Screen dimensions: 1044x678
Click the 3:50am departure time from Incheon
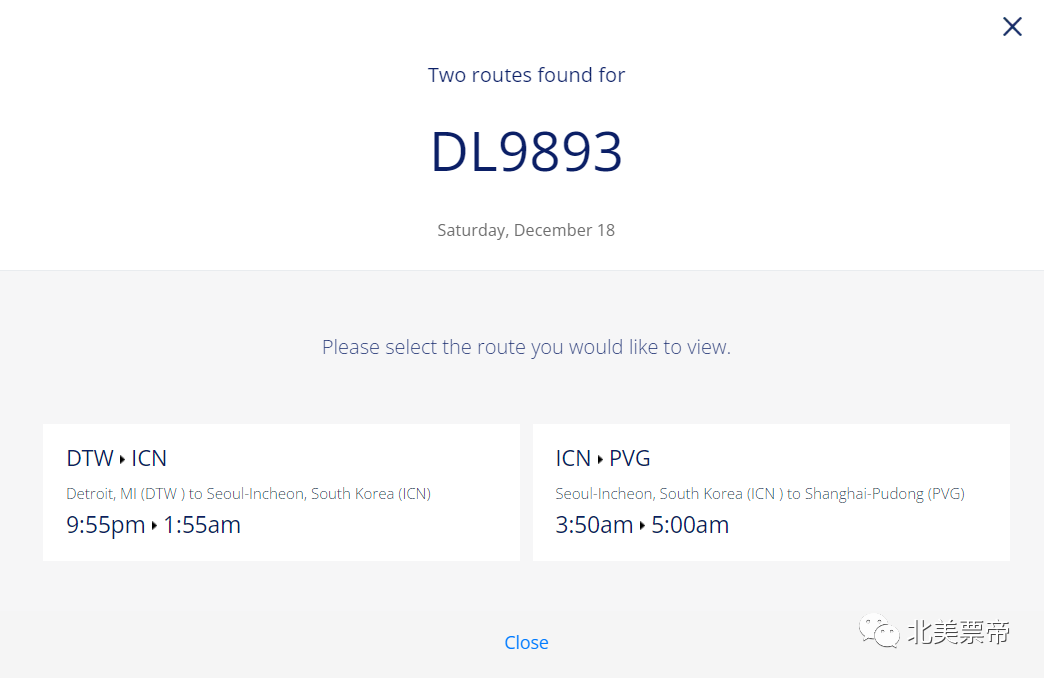[x=594, y=525]
